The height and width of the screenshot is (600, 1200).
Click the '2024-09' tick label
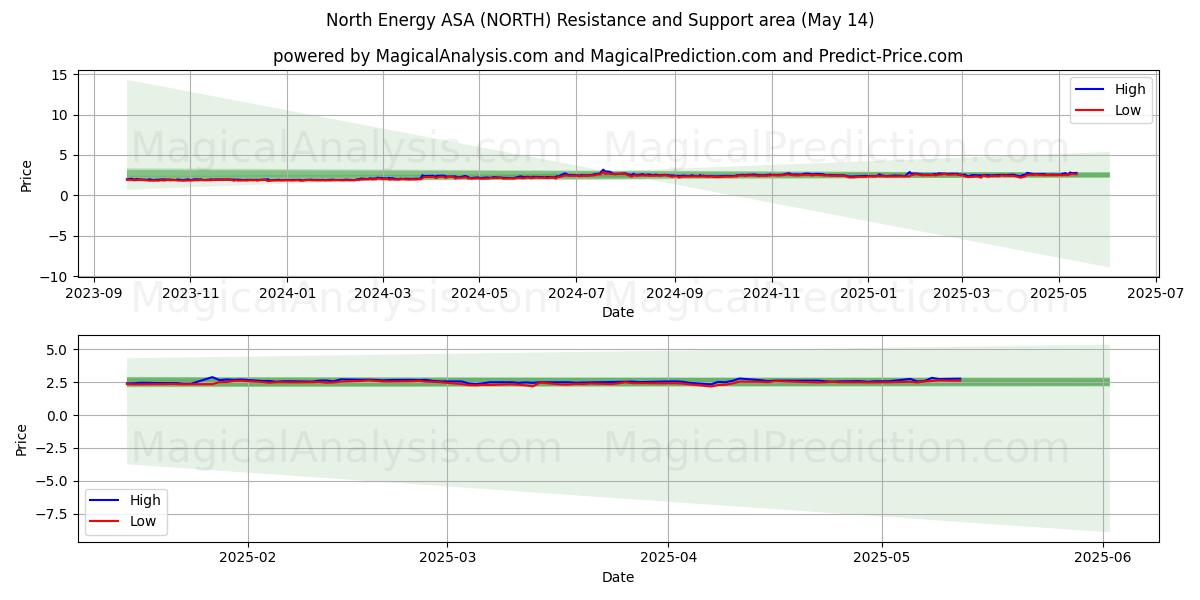(x=673, y=293)
